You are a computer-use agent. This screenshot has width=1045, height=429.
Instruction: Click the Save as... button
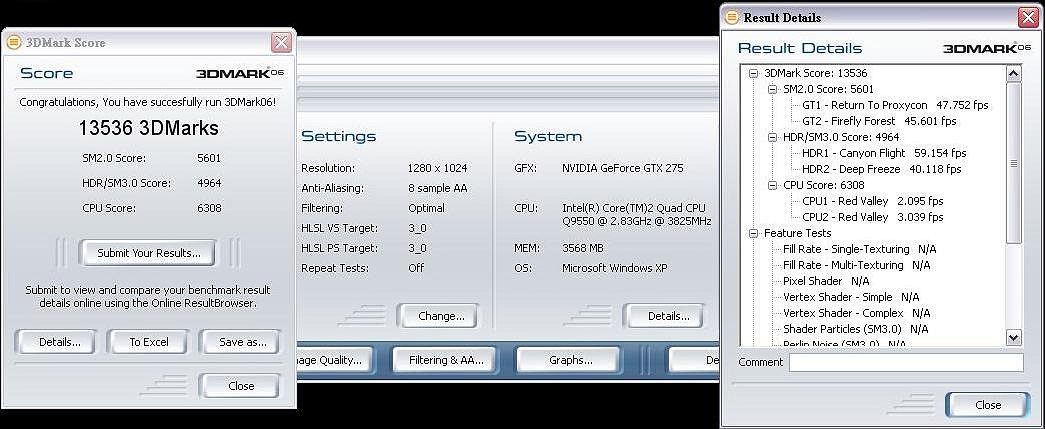coord(240,342)
